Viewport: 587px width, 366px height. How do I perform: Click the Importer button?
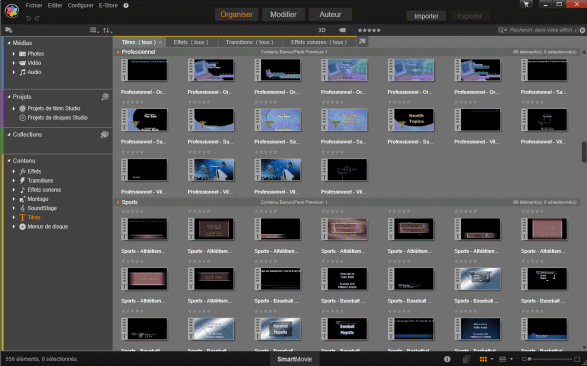(x=426, y=16)
